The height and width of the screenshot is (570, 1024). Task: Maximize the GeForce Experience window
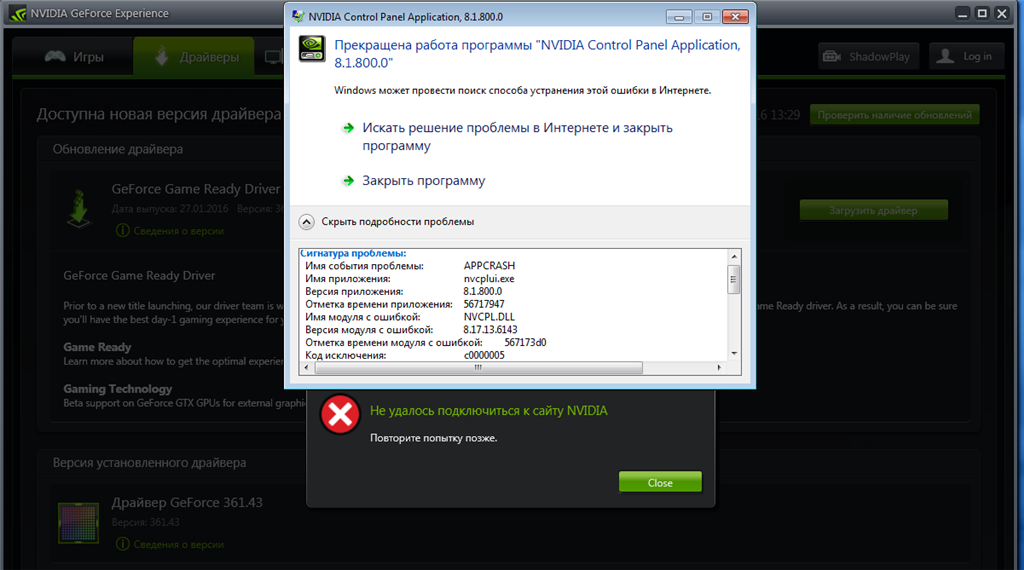[x=982, y=13]
